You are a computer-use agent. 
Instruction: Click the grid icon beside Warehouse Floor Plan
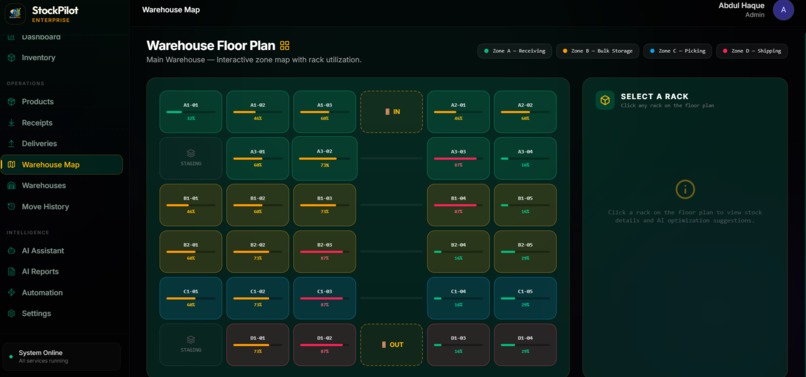(x=285, y=46)
